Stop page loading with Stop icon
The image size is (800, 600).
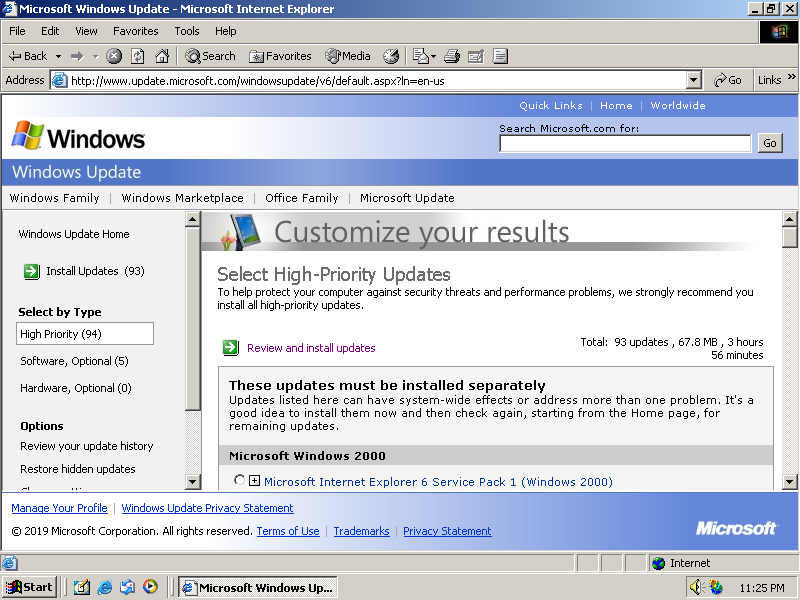114,56
